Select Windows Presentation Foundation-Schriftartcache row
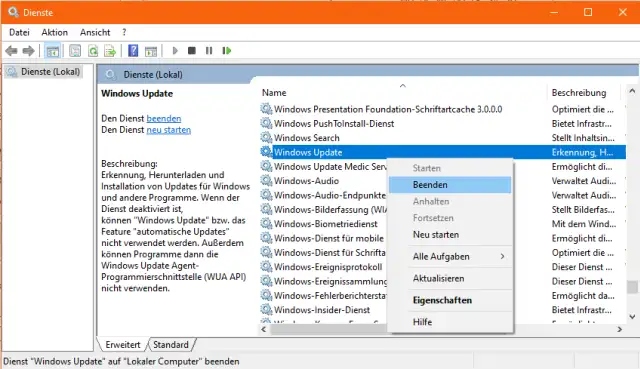 point(442,109)
